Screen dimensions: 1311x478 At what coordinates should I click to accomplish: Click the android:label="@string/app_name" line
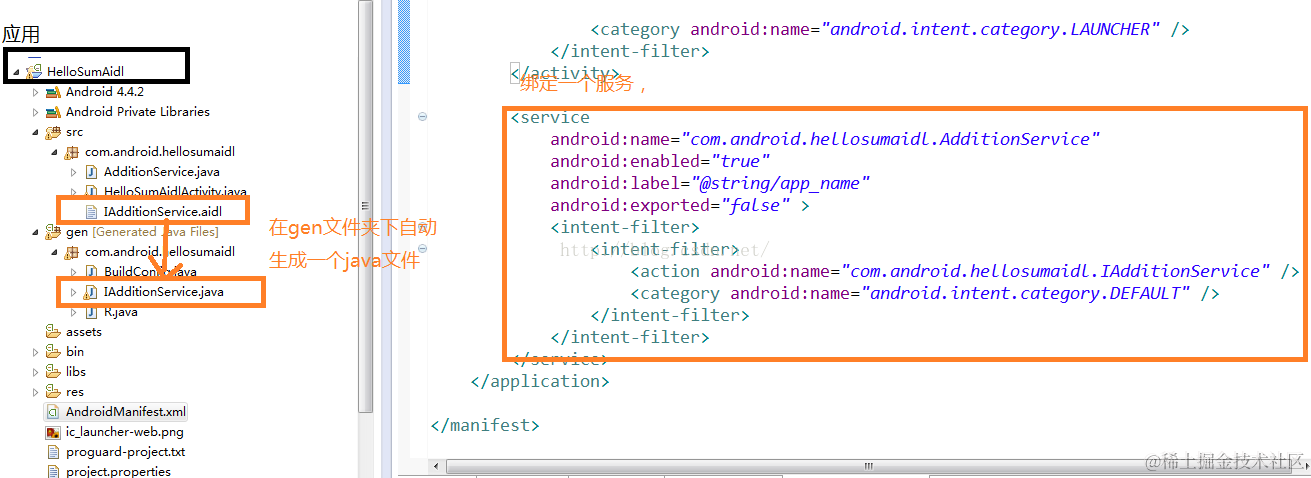tap(710, 183)
